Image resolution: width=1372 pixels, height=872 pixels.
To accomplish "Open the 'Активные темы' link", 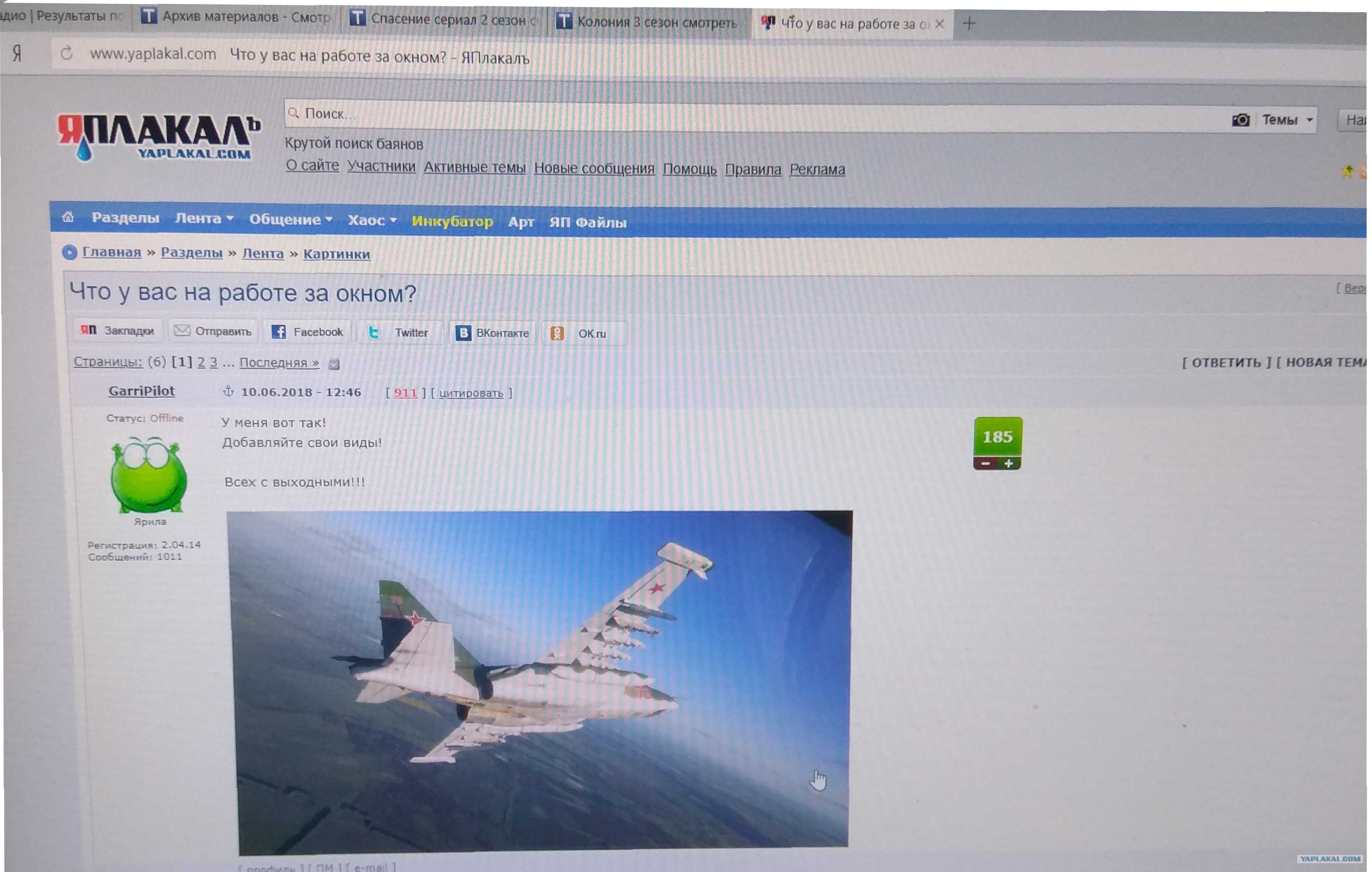I will point(474,167).
